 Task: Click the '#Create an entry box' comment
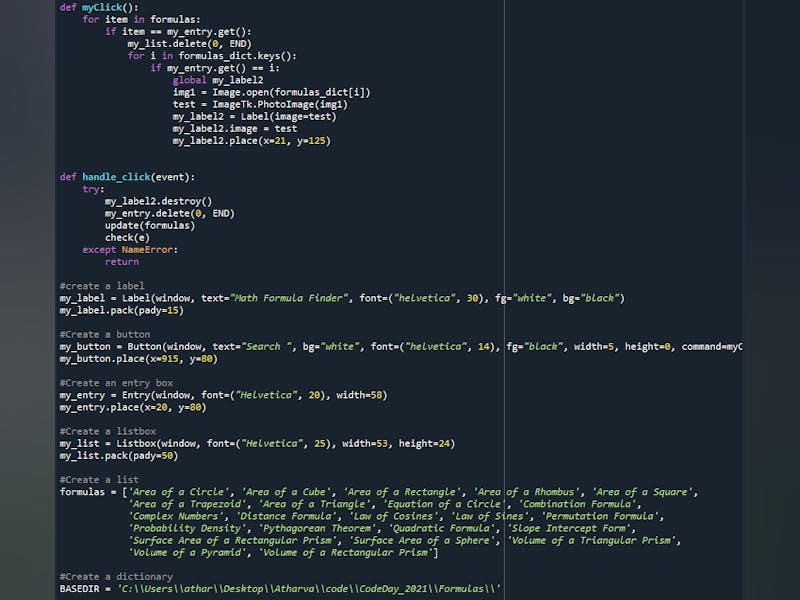click(116, 383)
